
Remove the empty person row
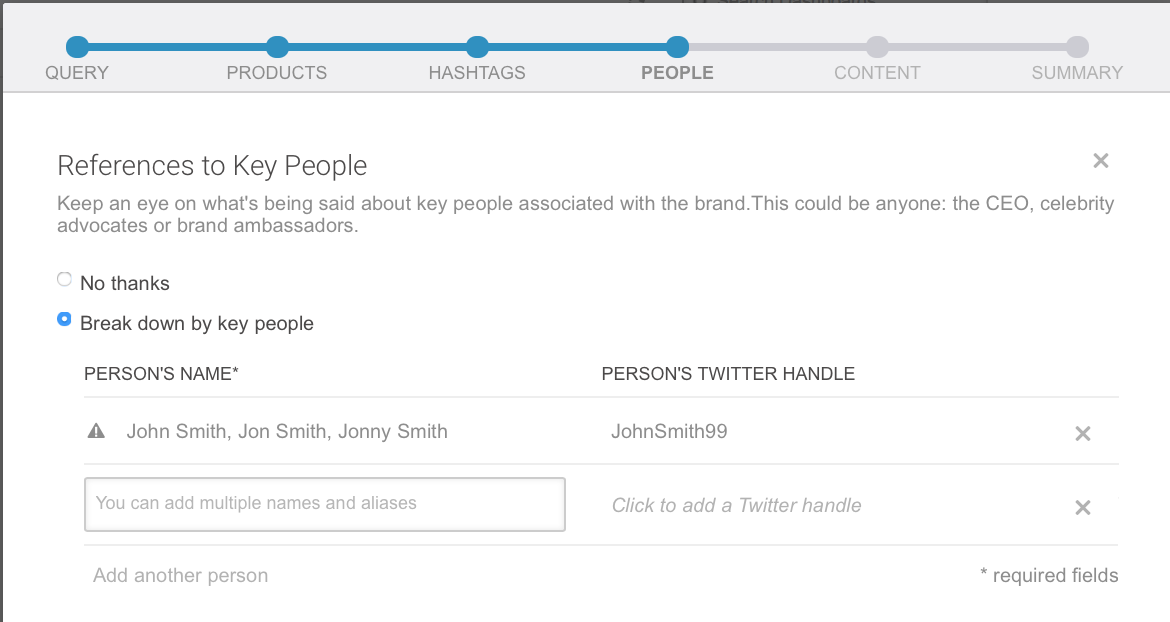tap(1083, 507)
